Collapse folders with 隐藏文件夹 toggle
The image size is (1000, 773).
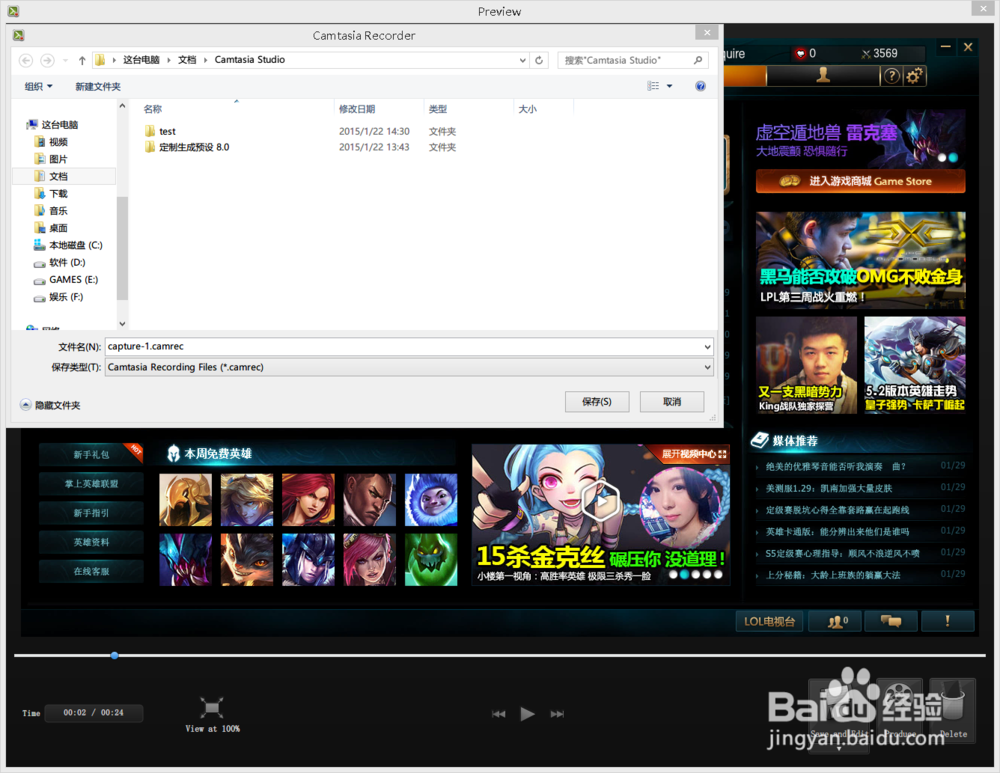click(x=50, y=406)
